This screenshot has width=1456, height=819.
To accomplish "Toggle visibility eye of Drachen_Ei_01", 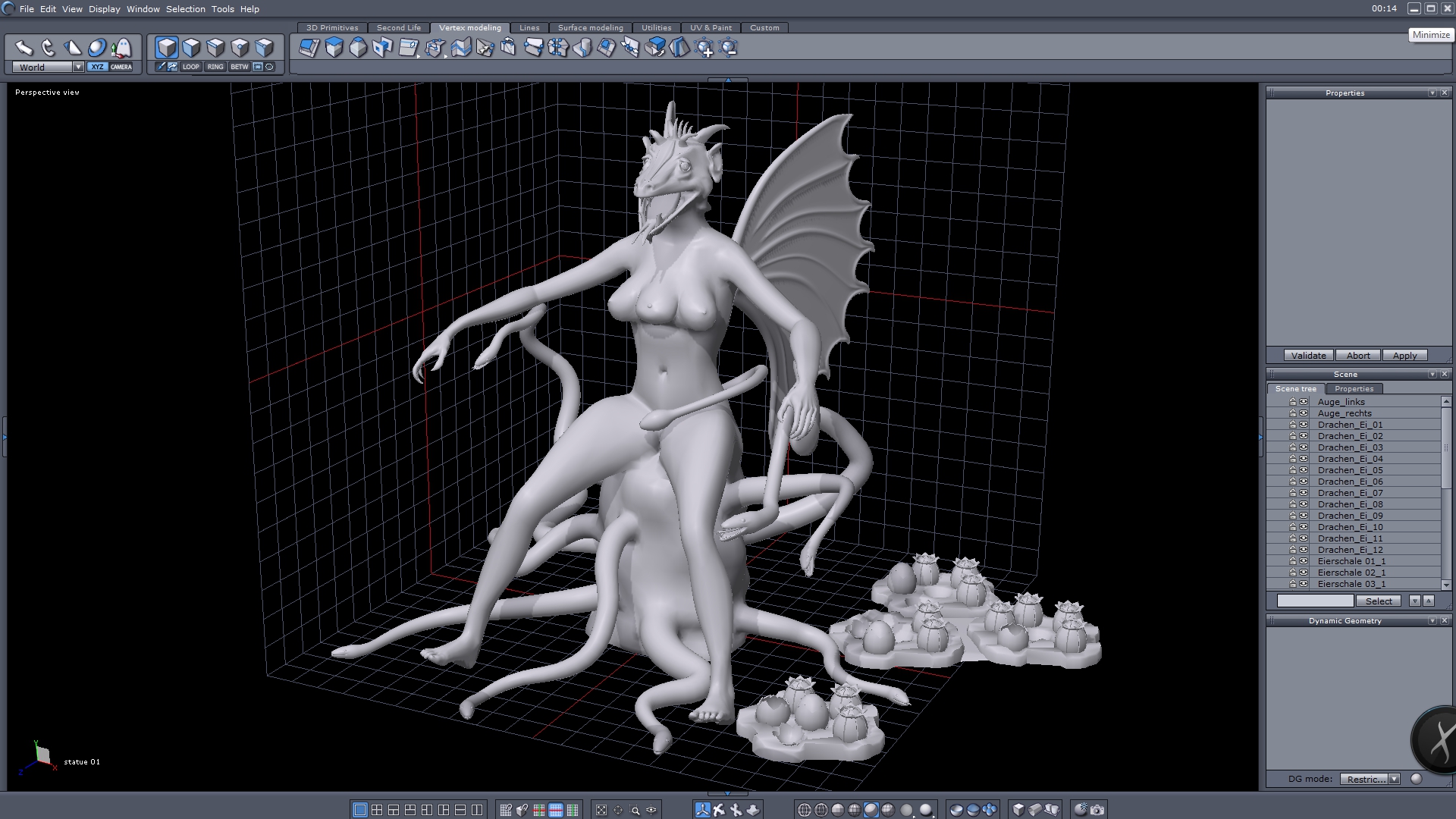I will (1304, 425).
